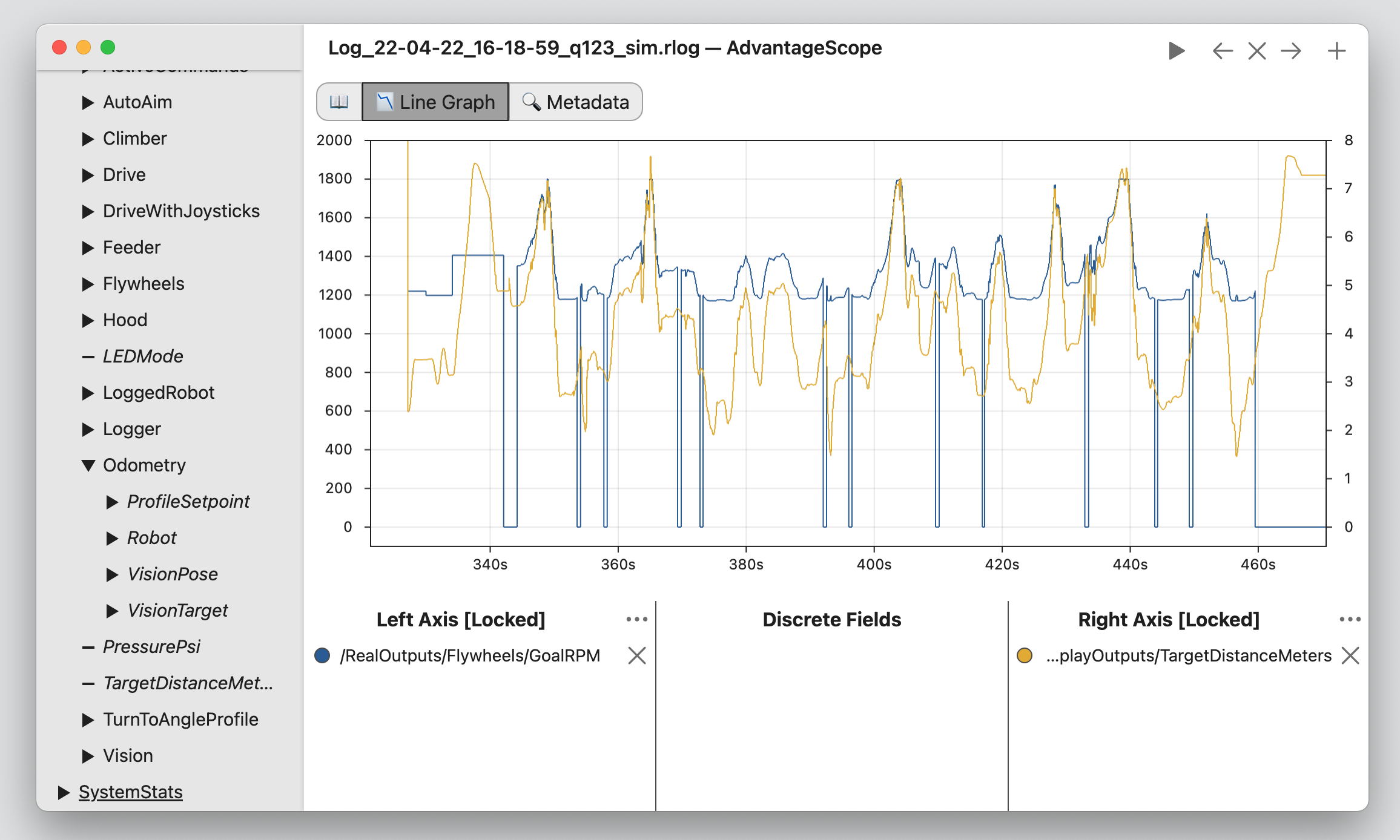
Task: Expand the LoggedRobot node
Action: (88, 393)
